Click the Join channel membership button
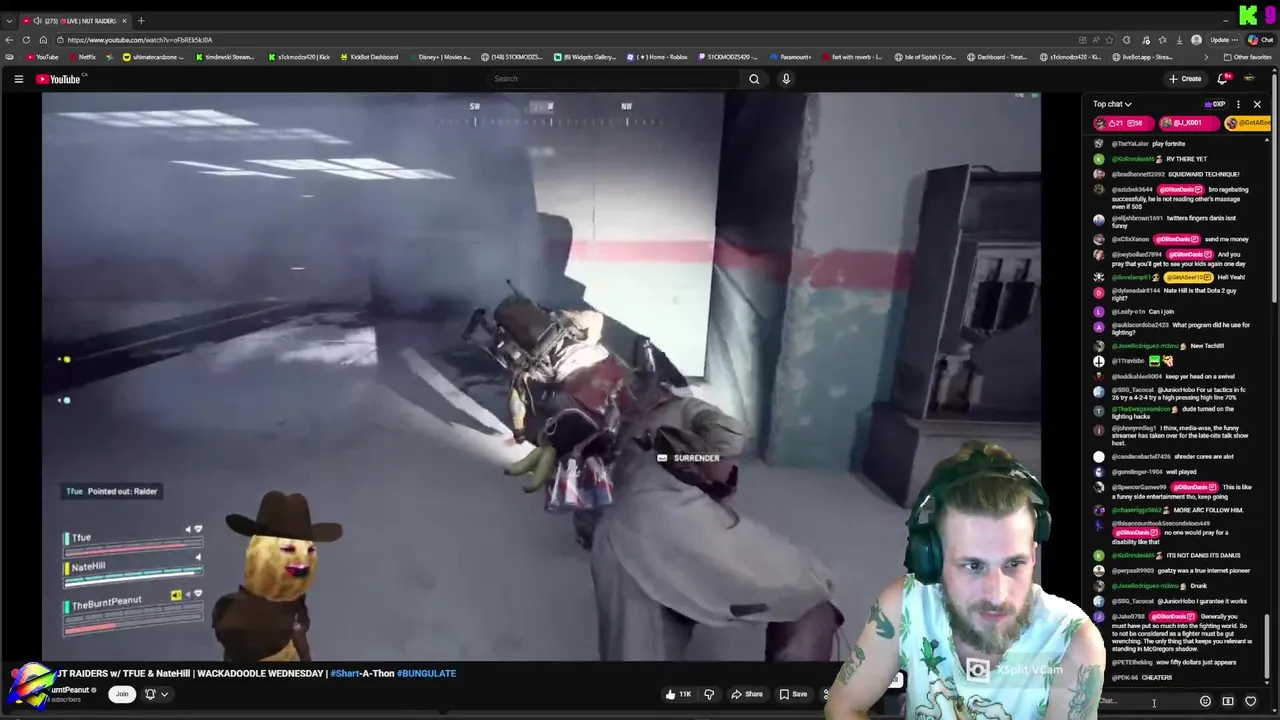 point(122,694)
